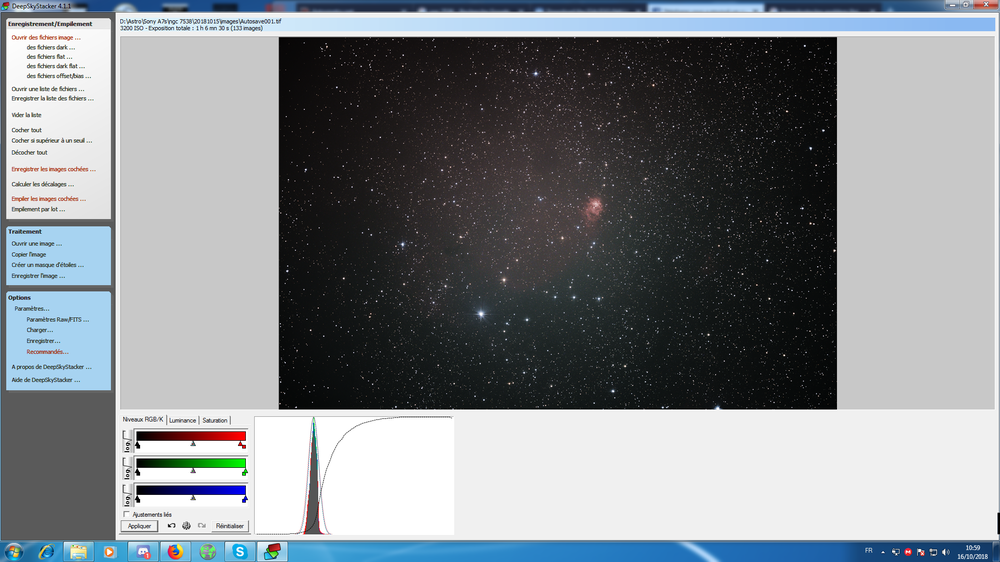Click the Appliquer button
Image resolution: width=1000 pixels, height=562 pixels.
pos(139,526)
